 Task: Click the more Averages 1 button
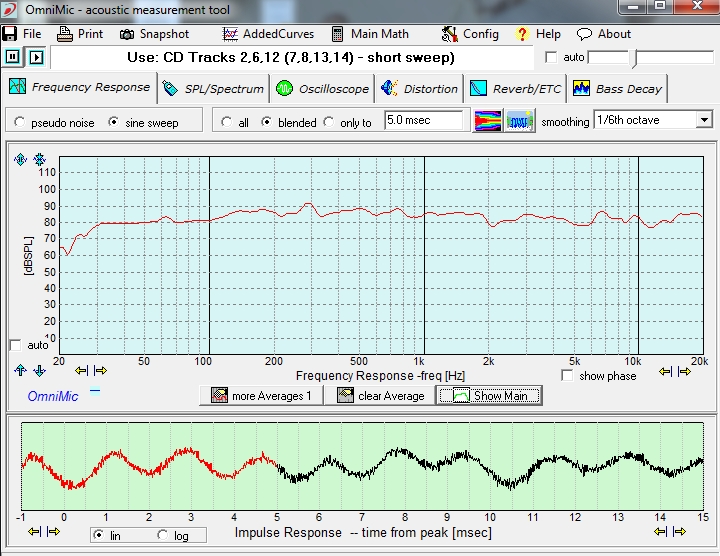tap(261, 395)
